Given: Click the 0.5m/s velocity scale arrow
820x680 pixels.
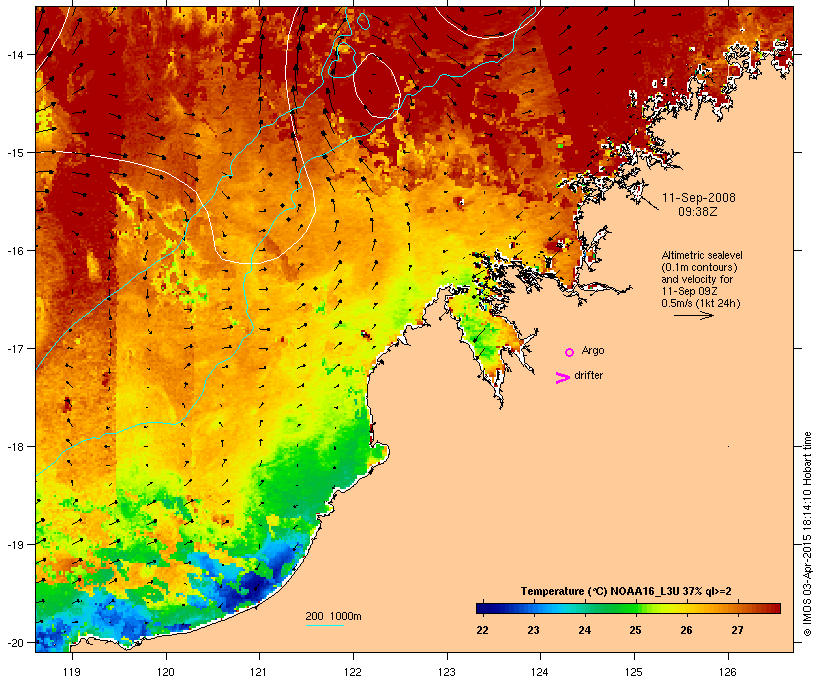Looking at the screenshot, I should (x=693, y=315).
